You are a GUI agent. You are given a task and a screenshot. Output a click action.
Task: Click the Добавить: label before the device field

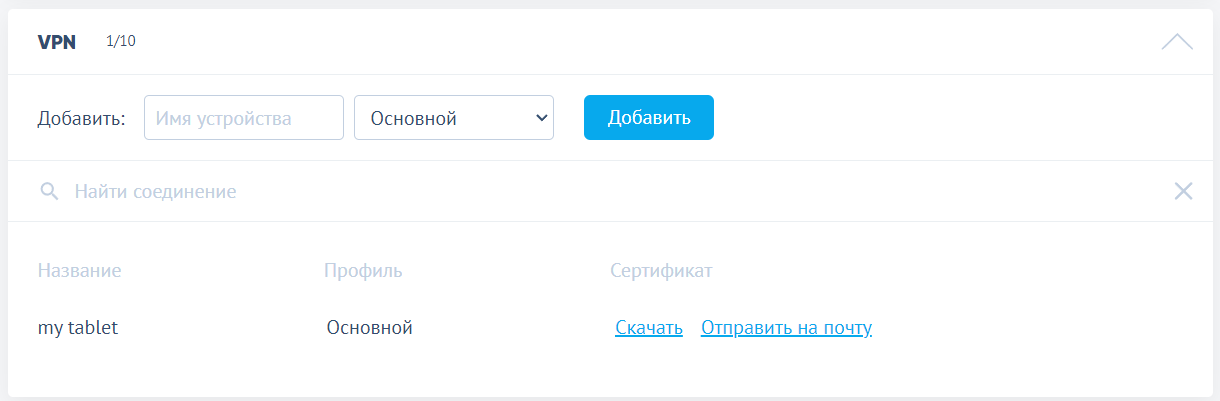(81, 118)
